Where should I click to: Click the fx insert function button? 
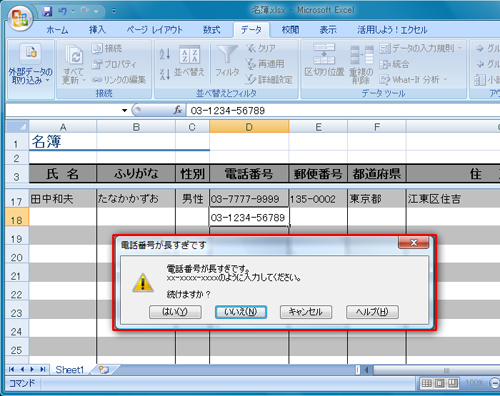coord(178,110)
